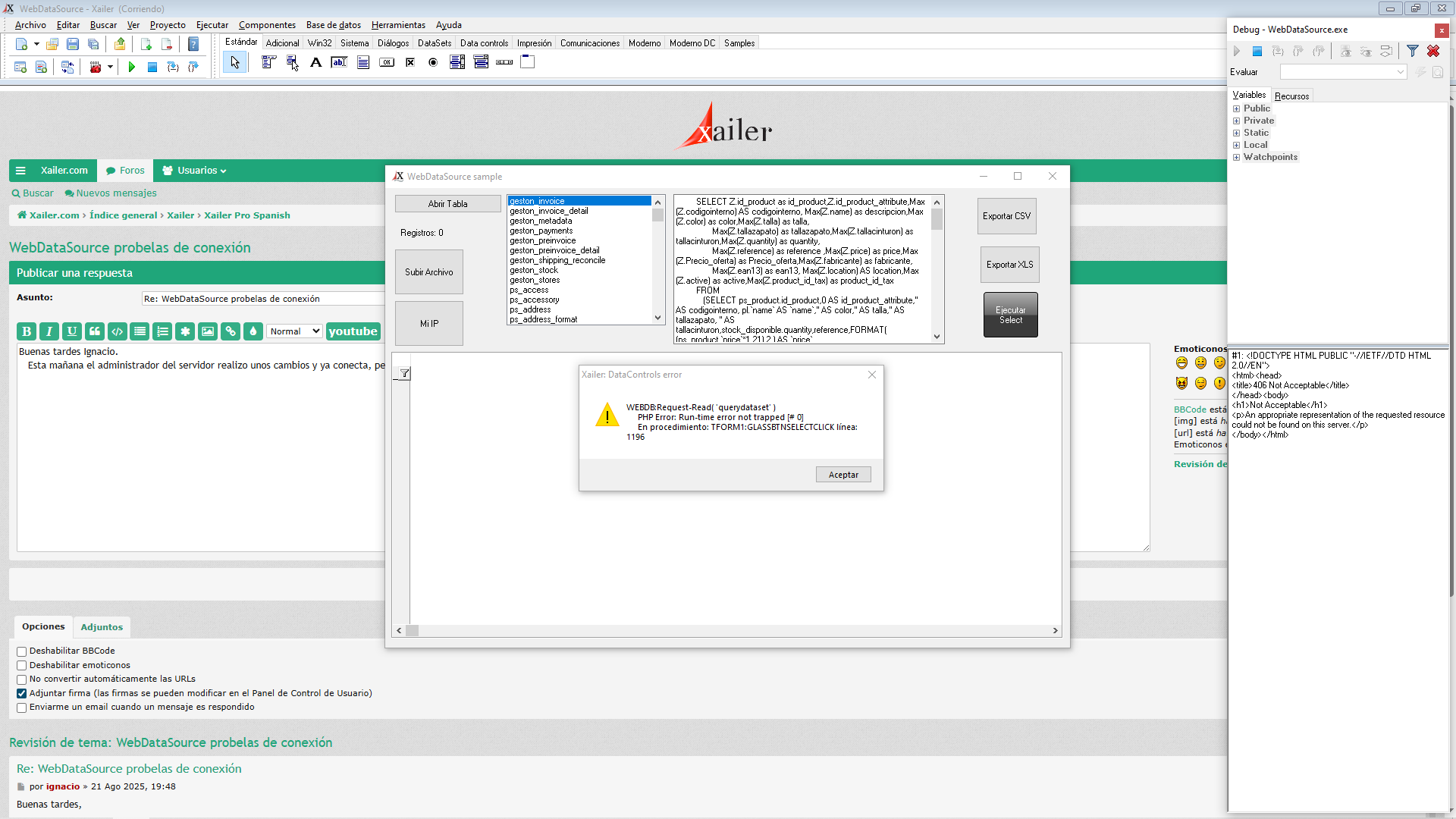Select the RadioButton component icon
The width and height of the screenshot is (1456, 819).
pyautogui.click(x=433, y=62)
